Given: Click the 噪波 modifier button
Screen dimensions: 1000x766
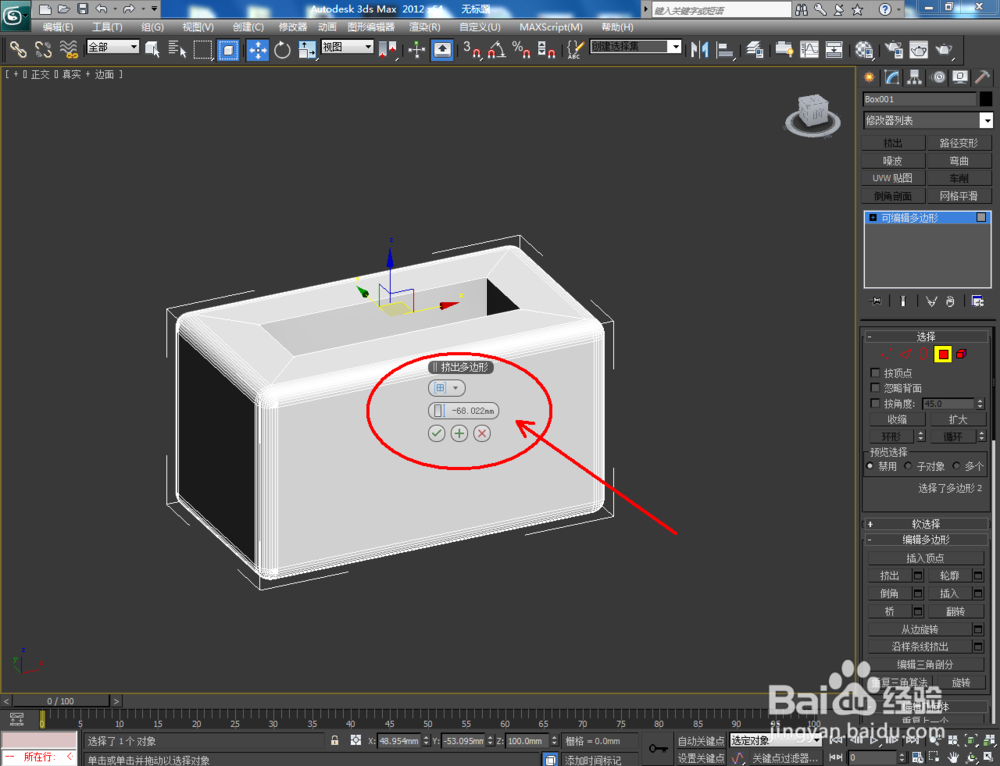Looking at the screenshot, I should click(893, 161).
